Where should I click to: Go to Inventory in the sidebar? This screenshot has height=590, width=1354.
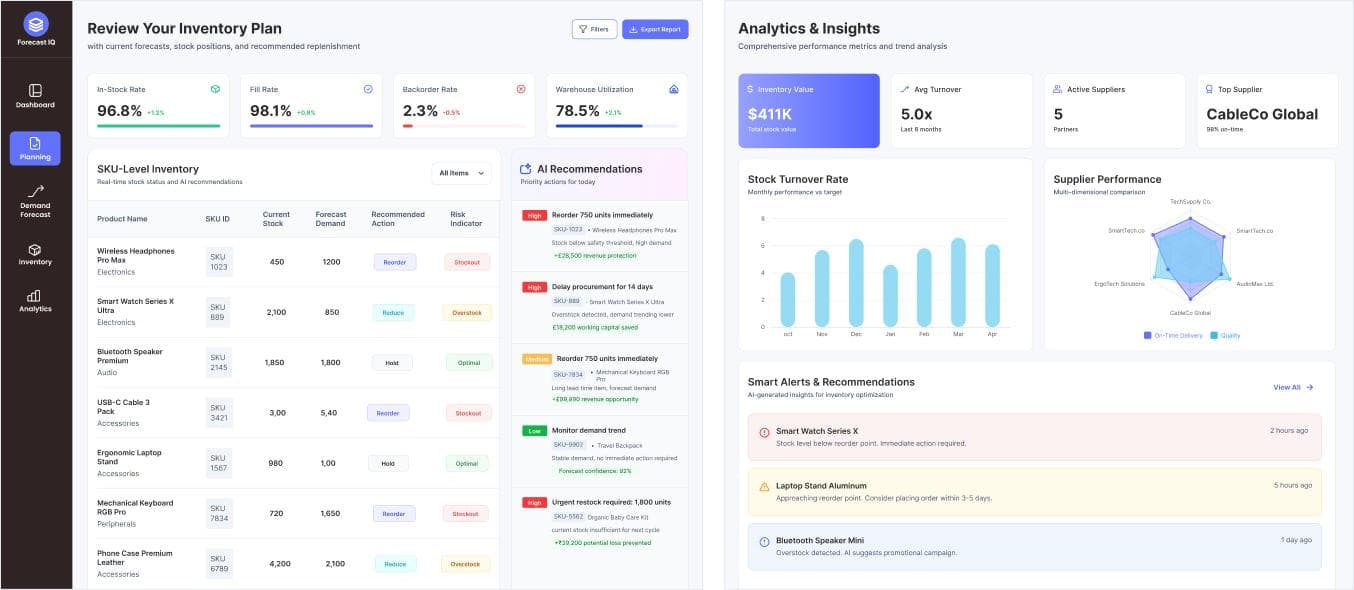[x=35, y=254]
